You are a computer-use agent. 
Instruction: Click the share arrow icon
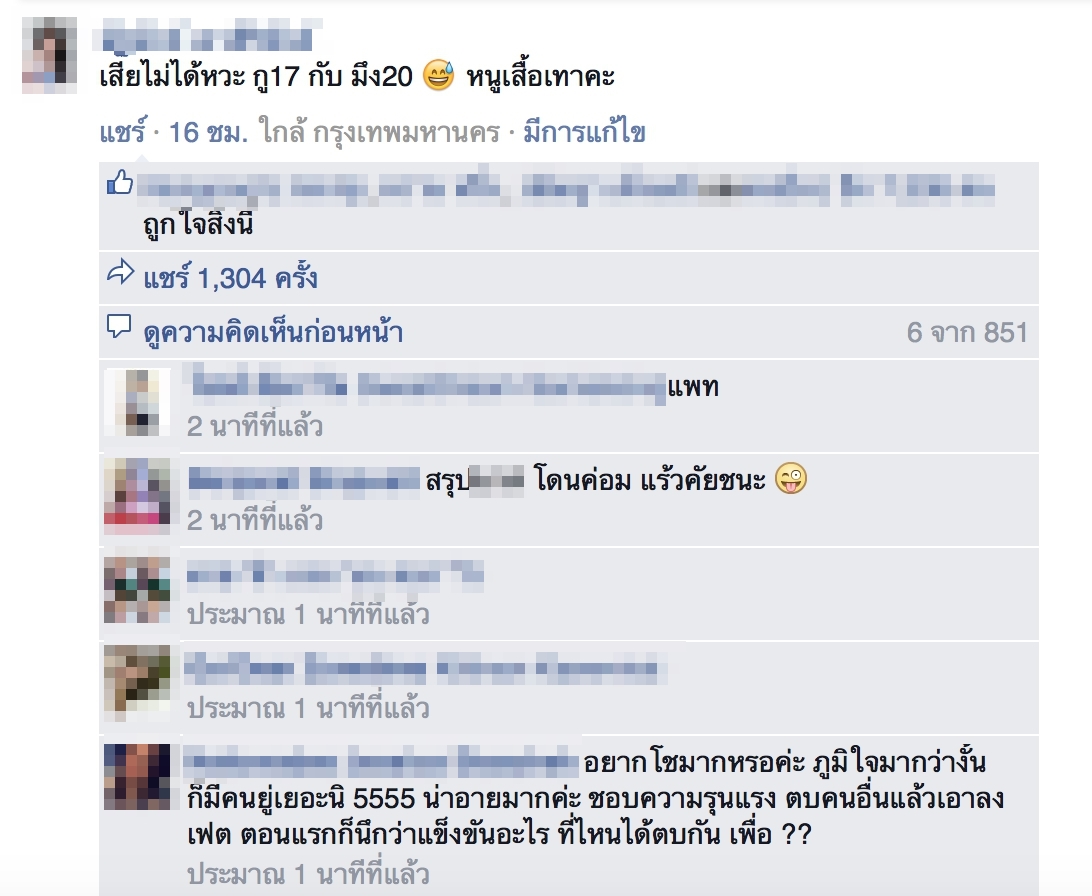click(x=120, y=272)
